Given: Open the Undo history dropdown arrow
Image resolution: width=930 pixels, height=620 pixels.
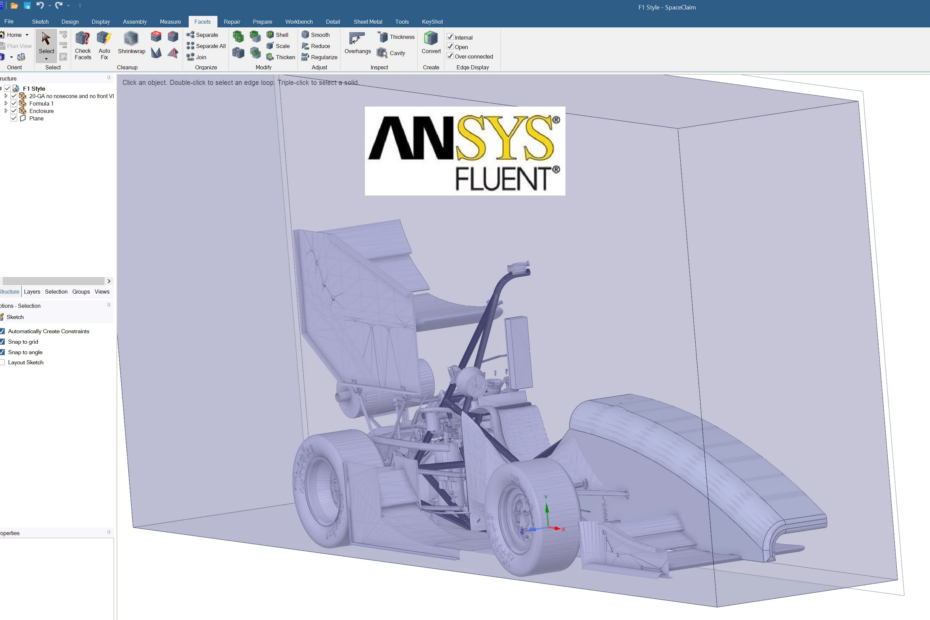Looking at the screenshot, I should (x=50, y=6).
